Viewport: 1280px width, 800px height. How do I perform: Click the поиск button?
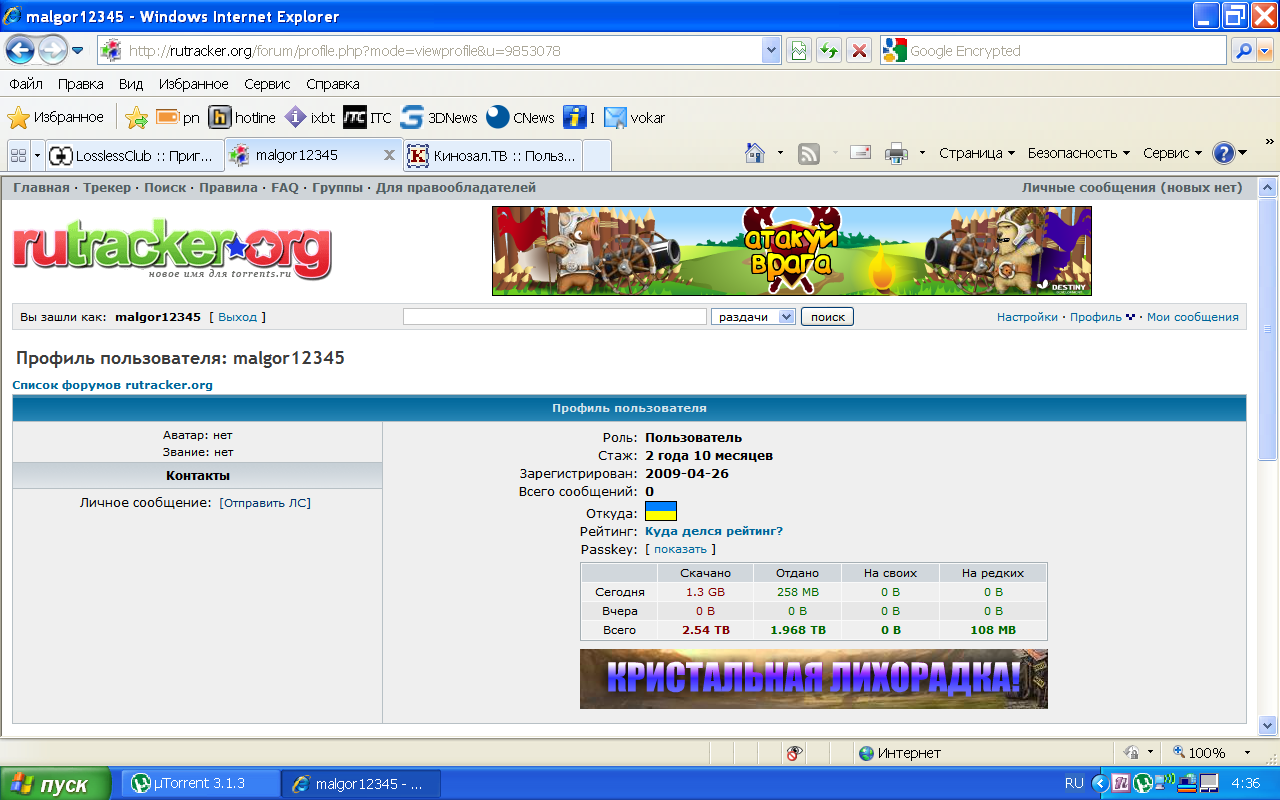pyautogui.click(x=827, y=317)
